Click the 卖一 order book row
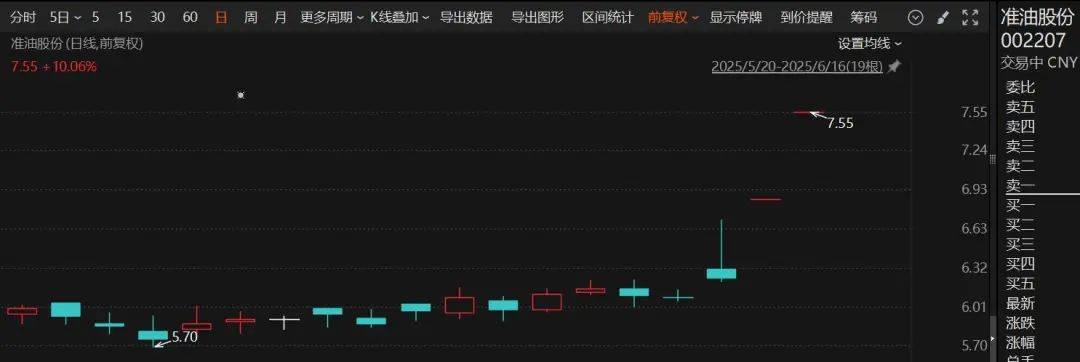Viewport: 1080px width, 362px height. [1021, 185]
